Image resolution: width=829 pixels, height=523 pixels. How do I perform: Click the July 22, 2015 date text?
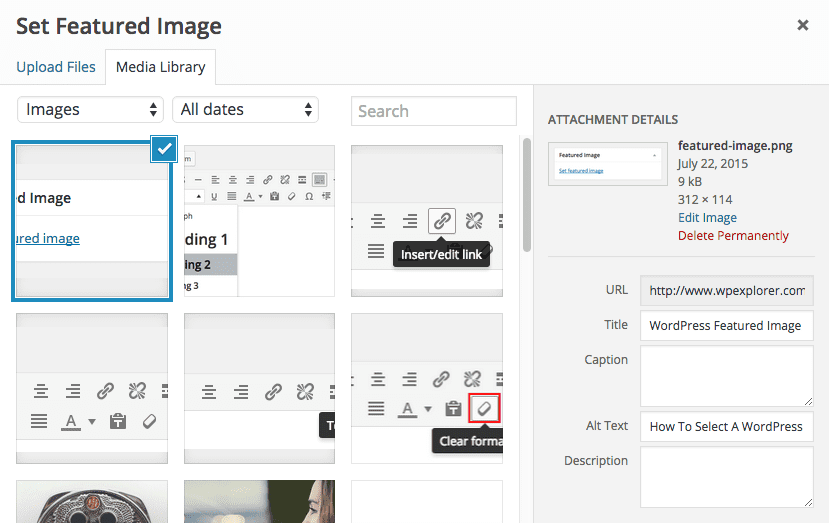713,164
